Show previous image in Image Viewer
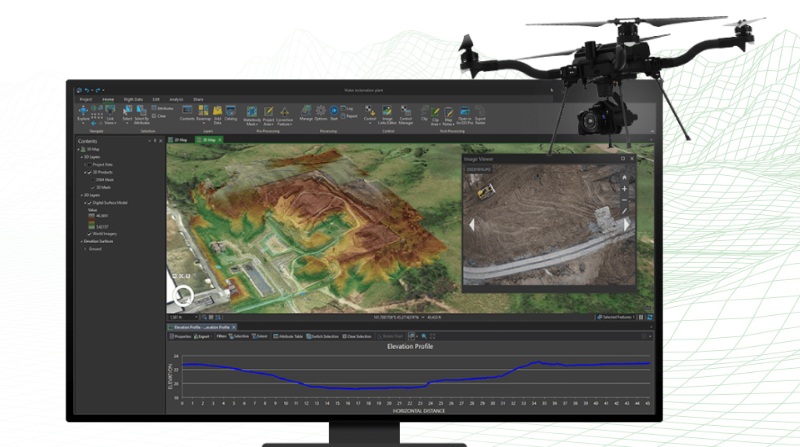This screenshot has width=800, height=447. (x=471, y=225)
